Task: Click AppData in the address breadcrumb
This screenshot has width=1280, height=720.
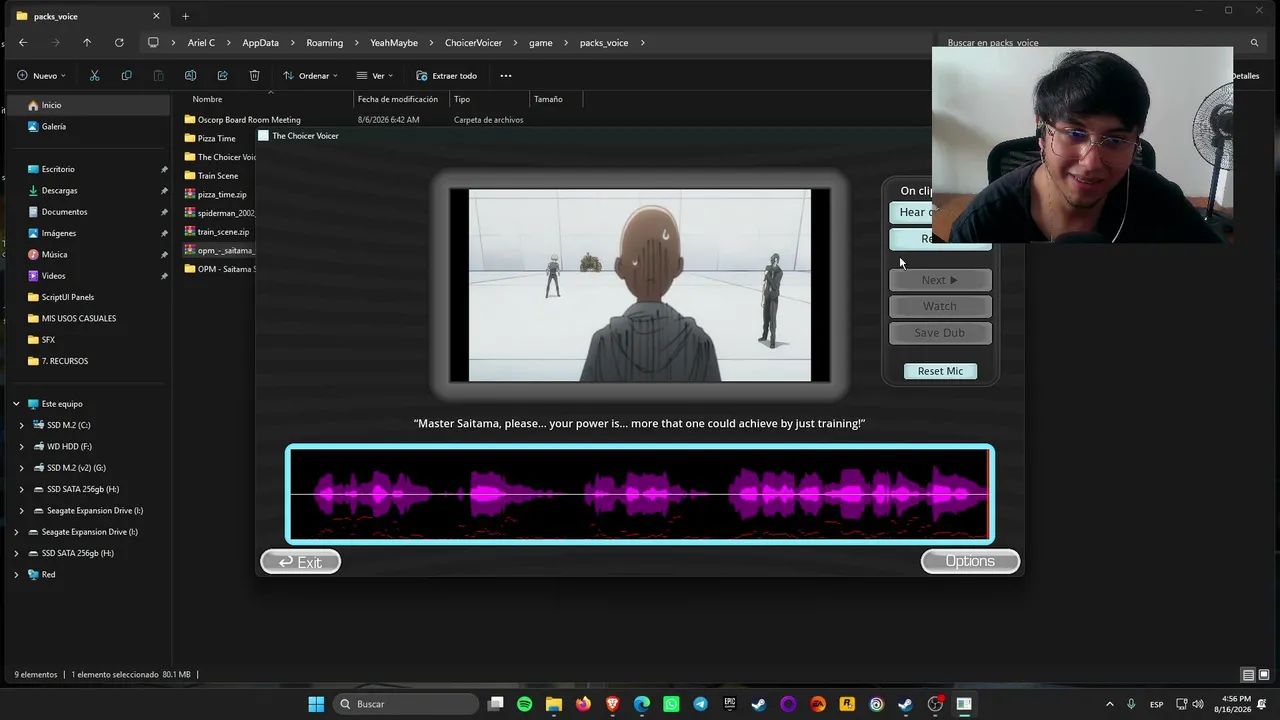Action: 260,43
